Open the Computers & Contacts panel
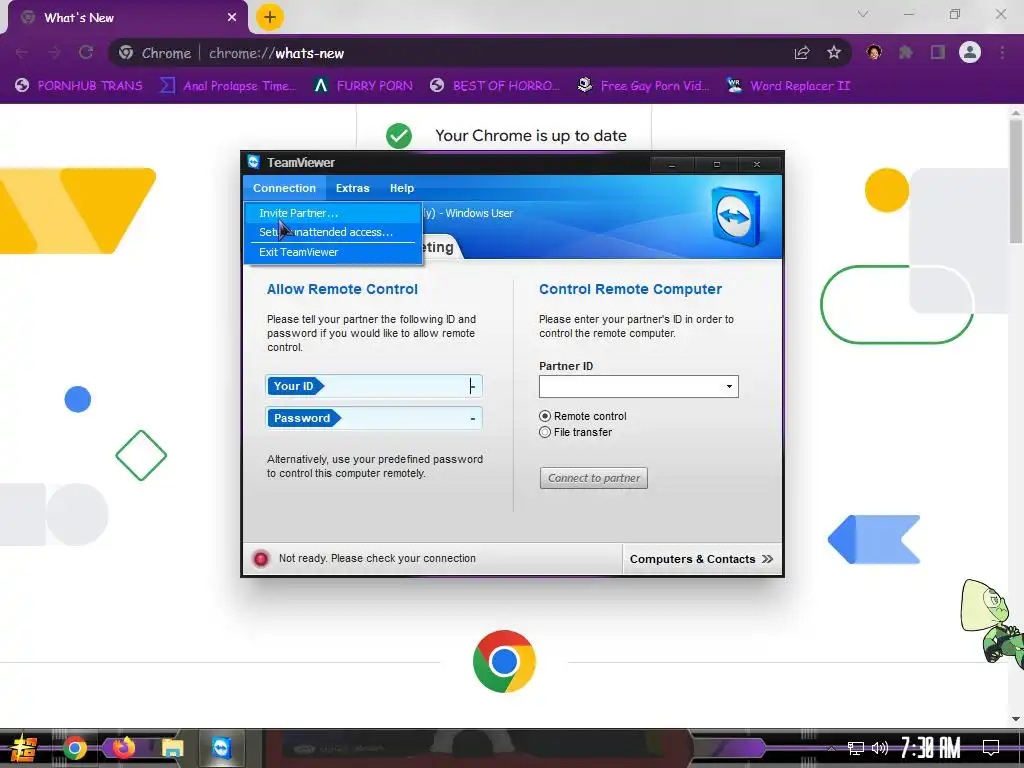Image resolution: width=1024 pixels, height=768 pixels. (x=701, y=559)
